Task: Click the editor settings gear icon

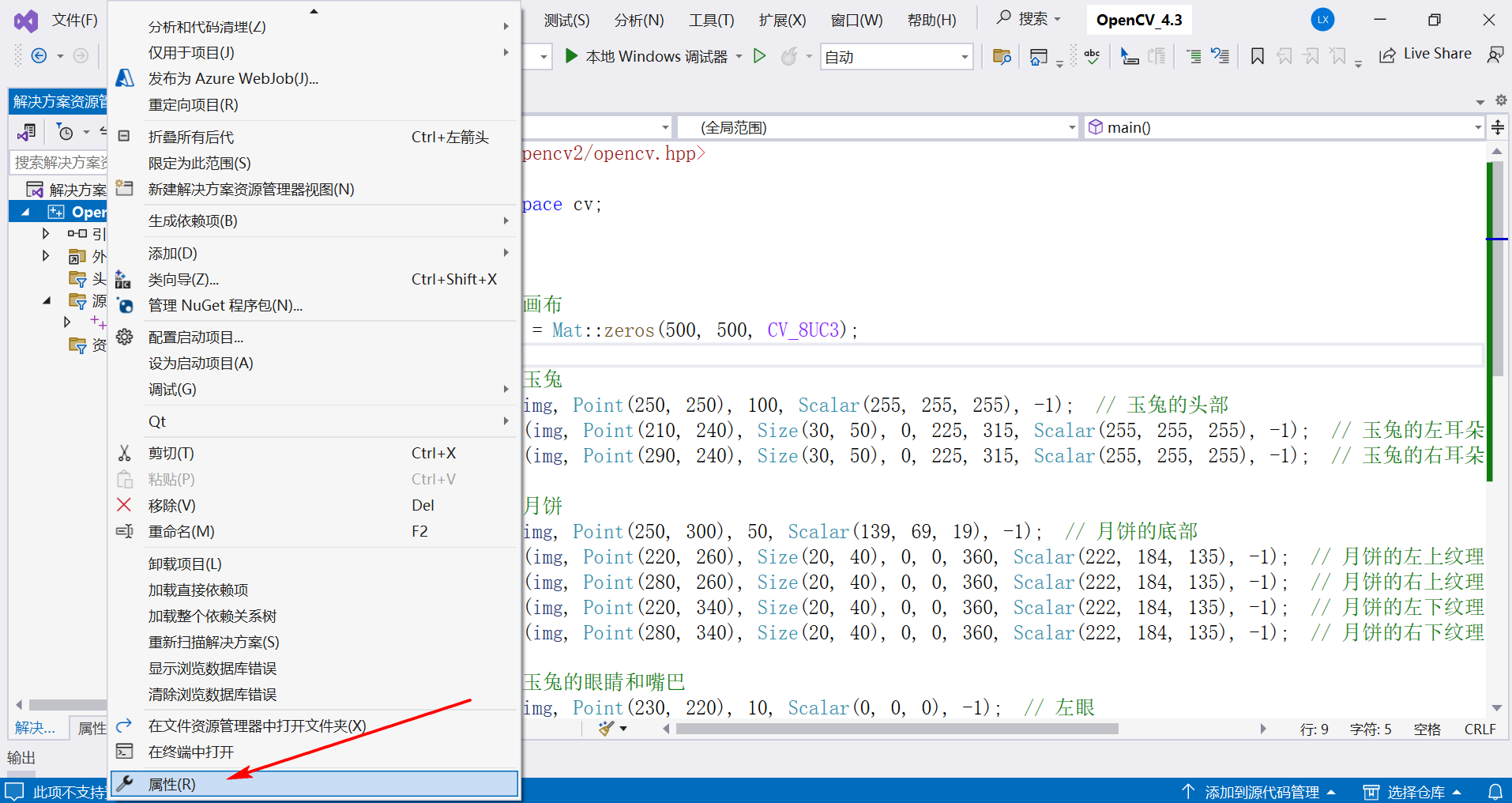Action: (x=1501, y=100)
